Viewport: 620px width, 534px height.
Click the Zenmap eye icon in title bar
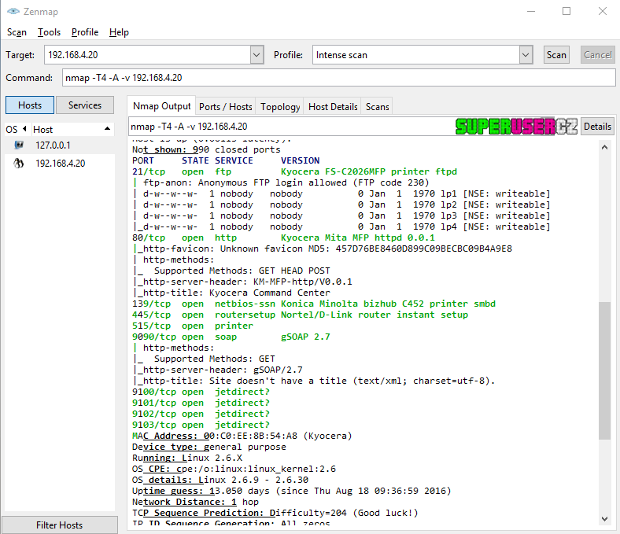tap(13, 11)
